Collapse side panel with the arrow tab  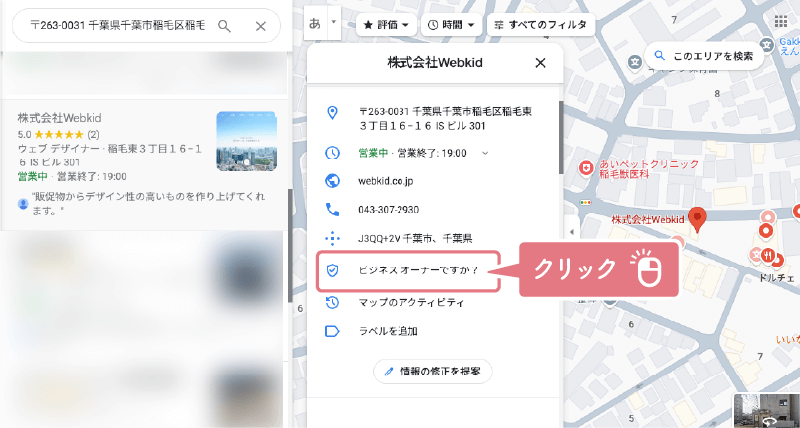click(x=571, y=232)
